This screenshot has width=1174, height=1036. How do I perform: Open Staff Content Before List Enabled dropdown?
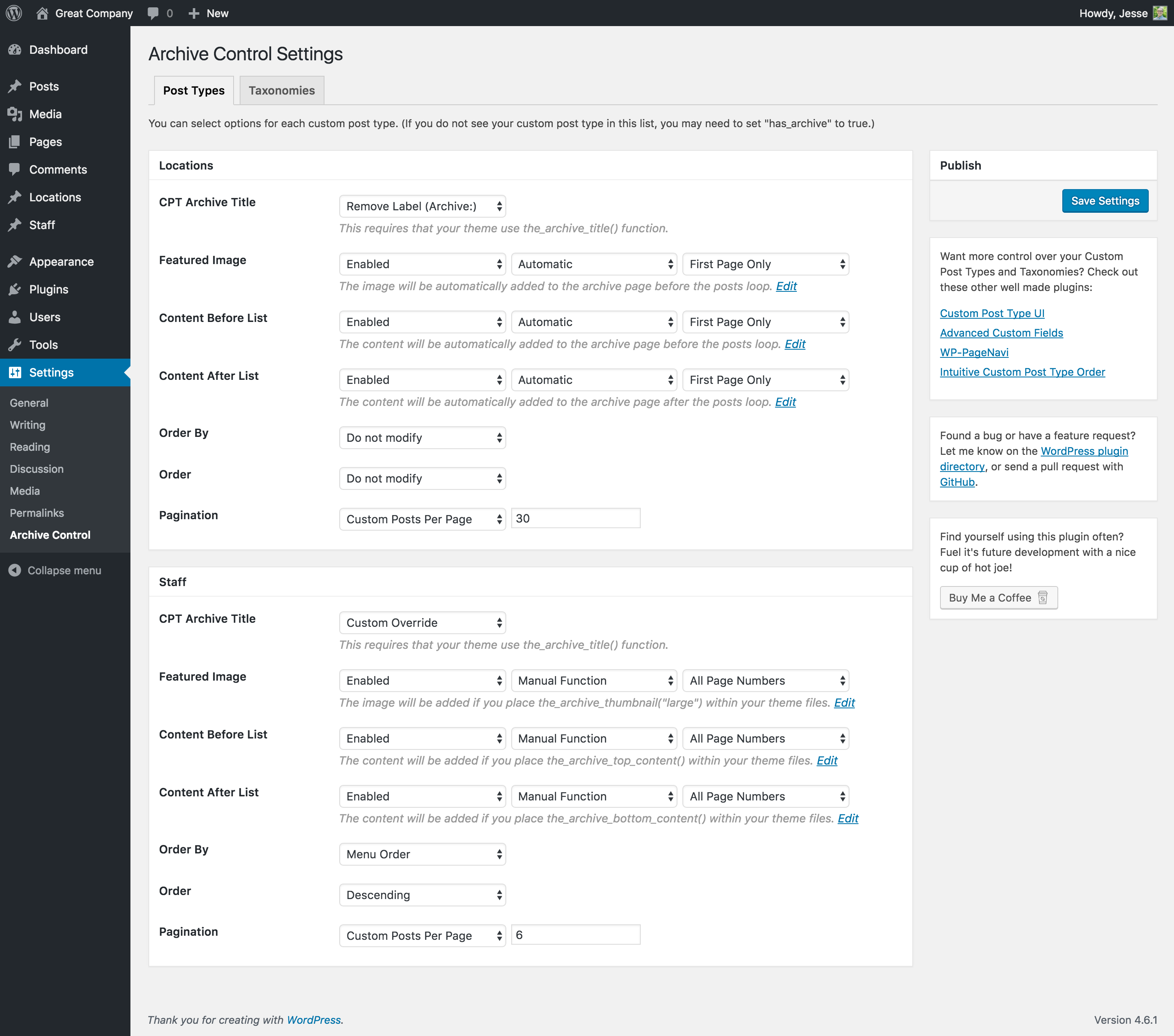[x=422, y=738]
